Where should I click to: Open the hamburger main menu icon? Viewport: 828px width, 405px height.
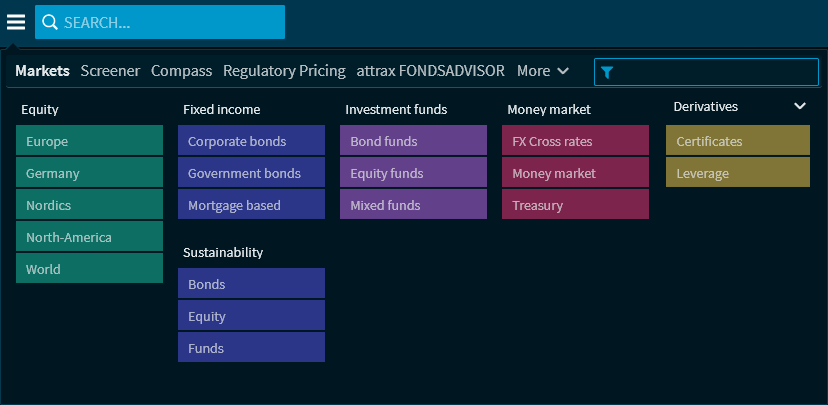16,22
